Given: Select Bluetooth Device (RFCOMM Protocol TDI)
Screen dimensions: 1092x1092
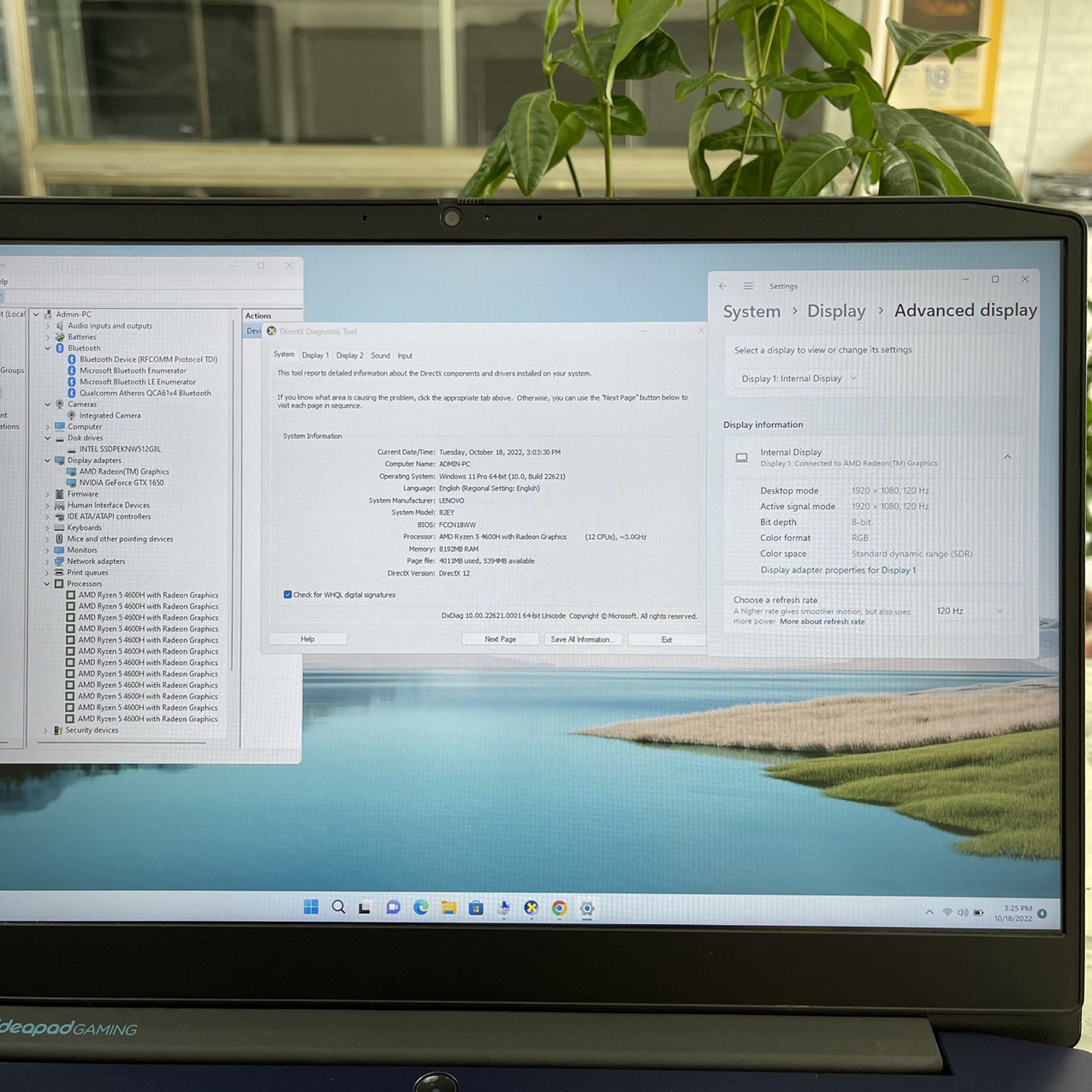Looking at the screenshot, I should [x=148, y=359].
